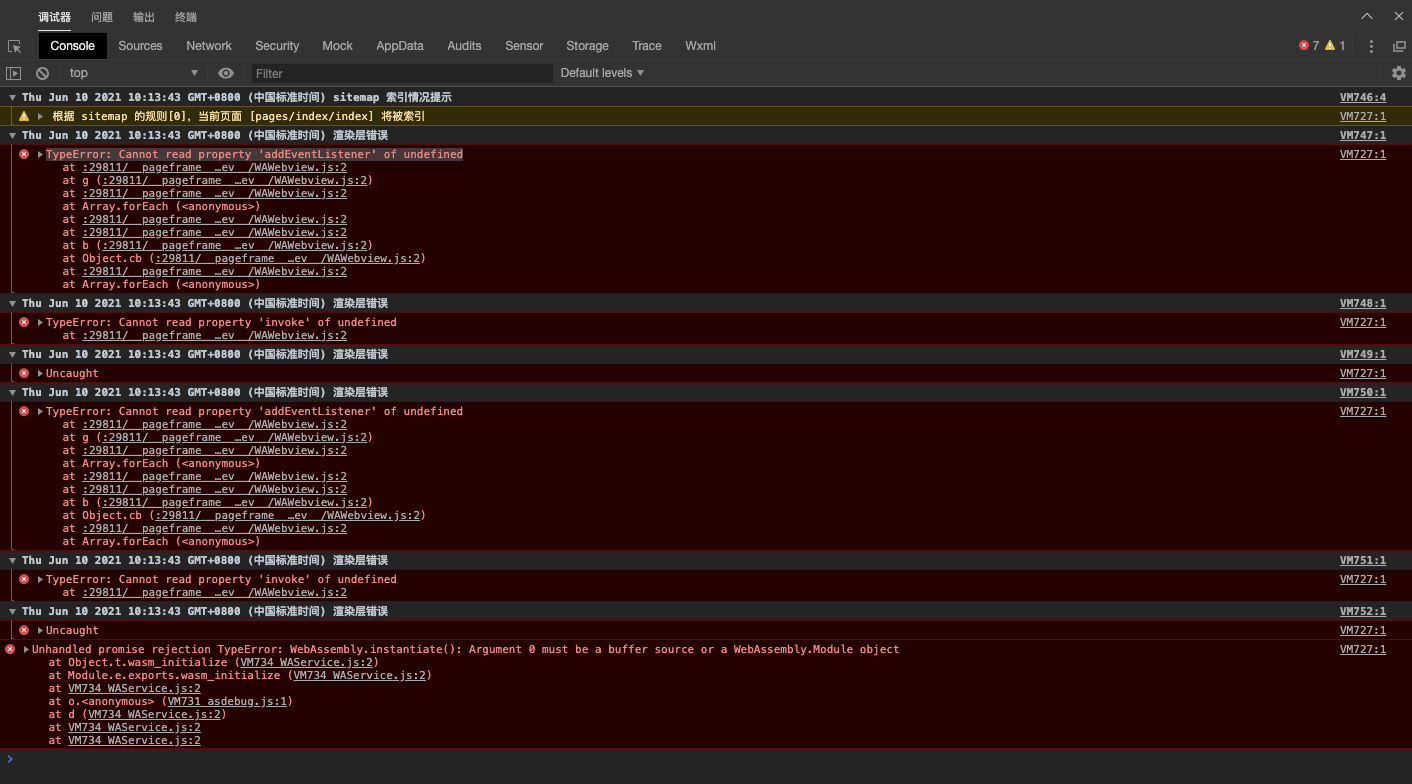Switch to the Sources tab
The height and width of the screenshot is (784, 1412).
[140, 46]
